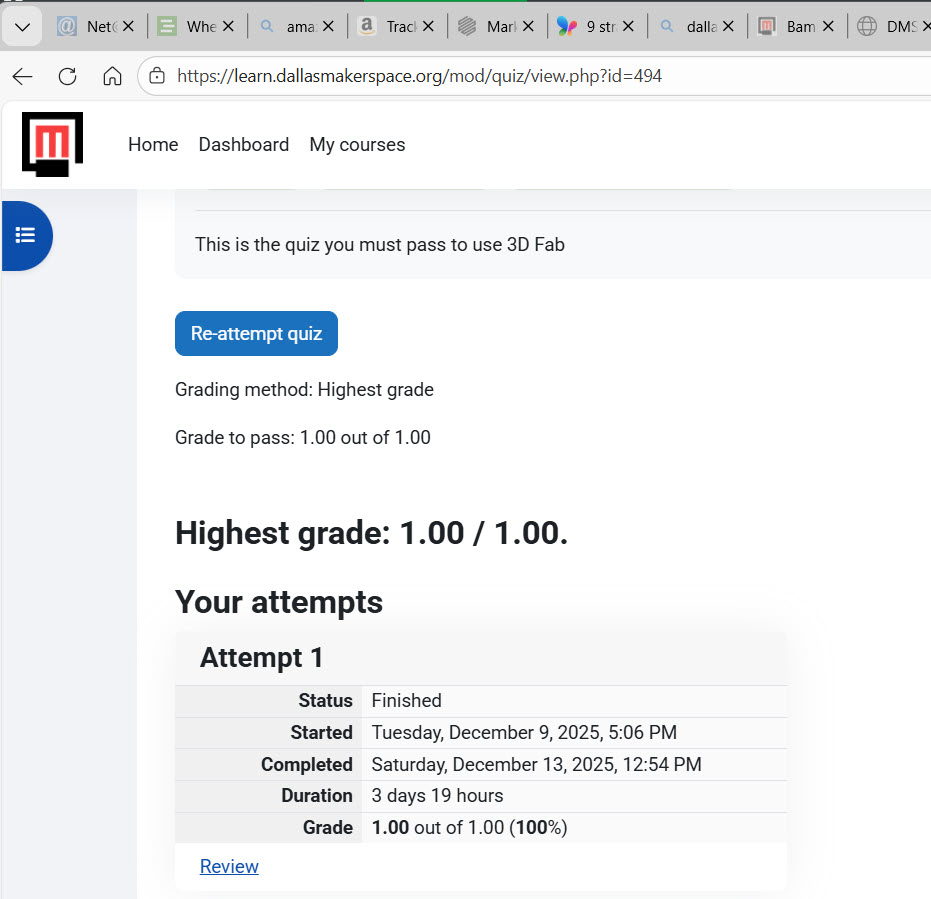This screenshot has width=931, height=899.
Task: Open the Review link for Attempt 1
Action: pyautogui.click(x=229, y=866)
